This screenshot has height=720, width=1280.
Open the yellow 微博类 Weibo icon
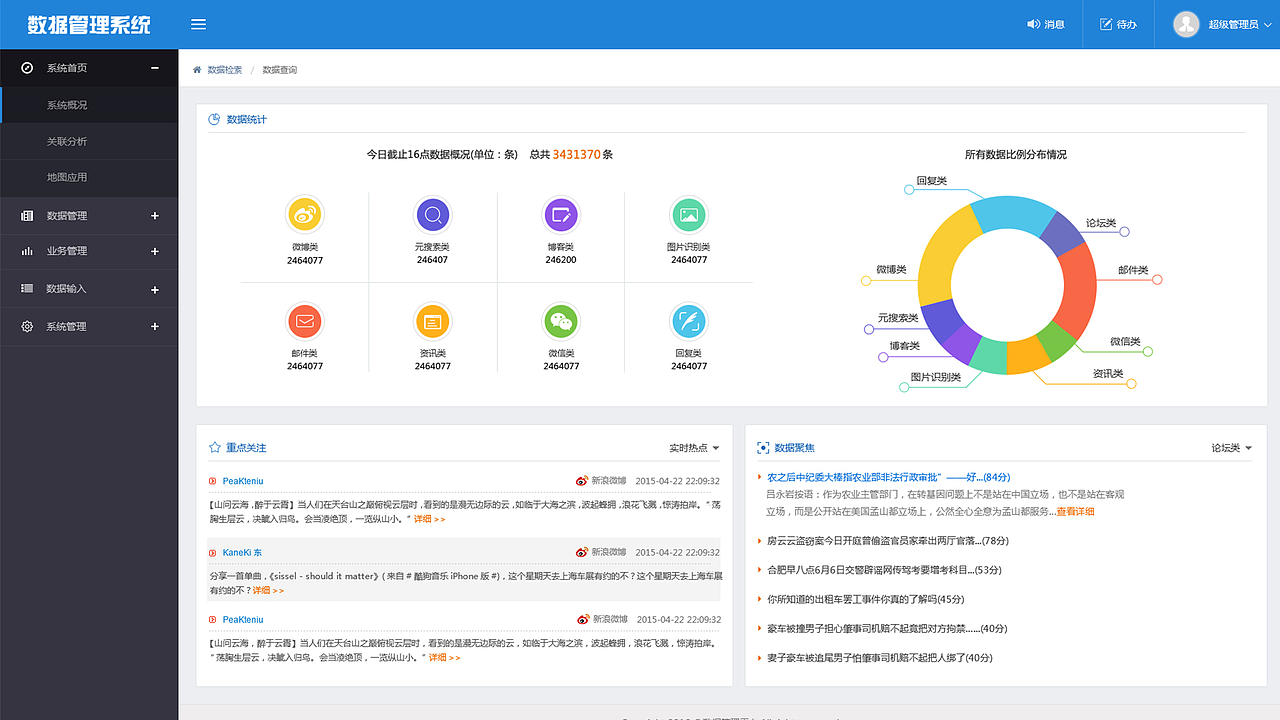305,214
